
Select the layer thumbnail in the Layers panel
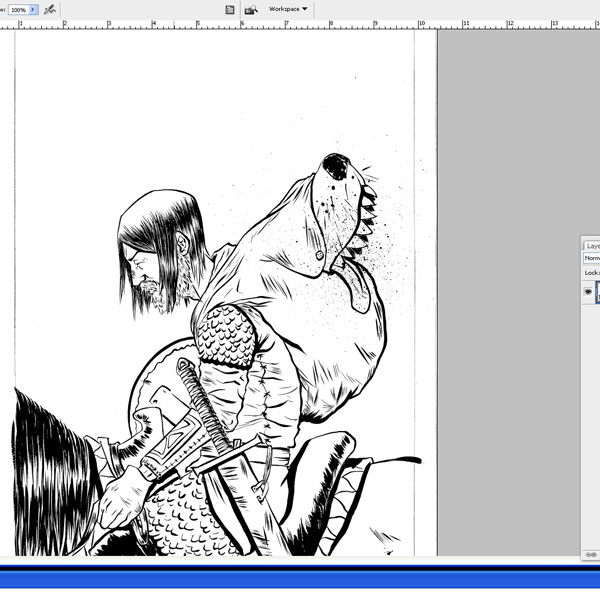597,292
